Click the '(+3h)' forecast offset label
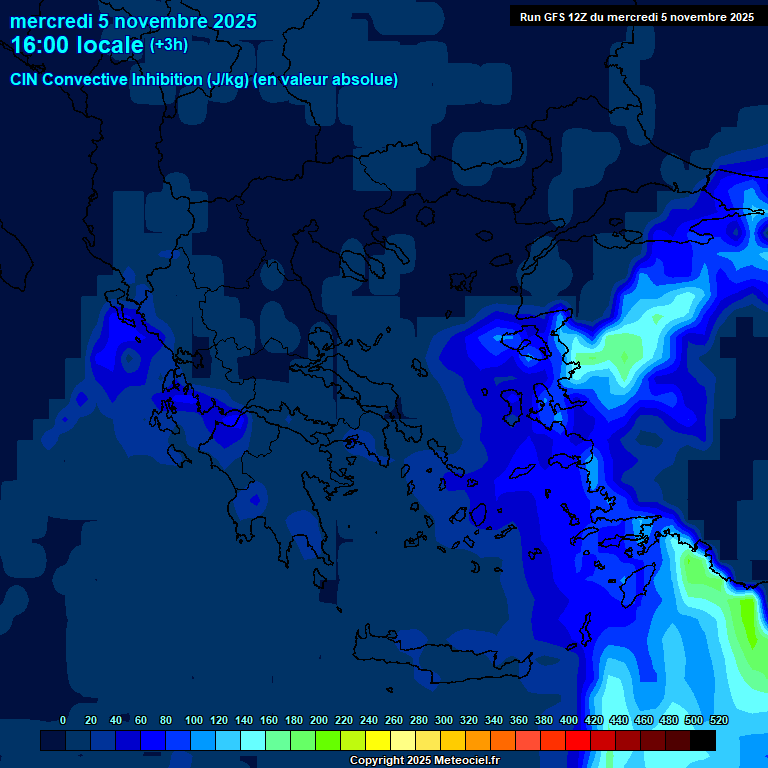Screen dimensions: 768x768 [x=168, y=44]
